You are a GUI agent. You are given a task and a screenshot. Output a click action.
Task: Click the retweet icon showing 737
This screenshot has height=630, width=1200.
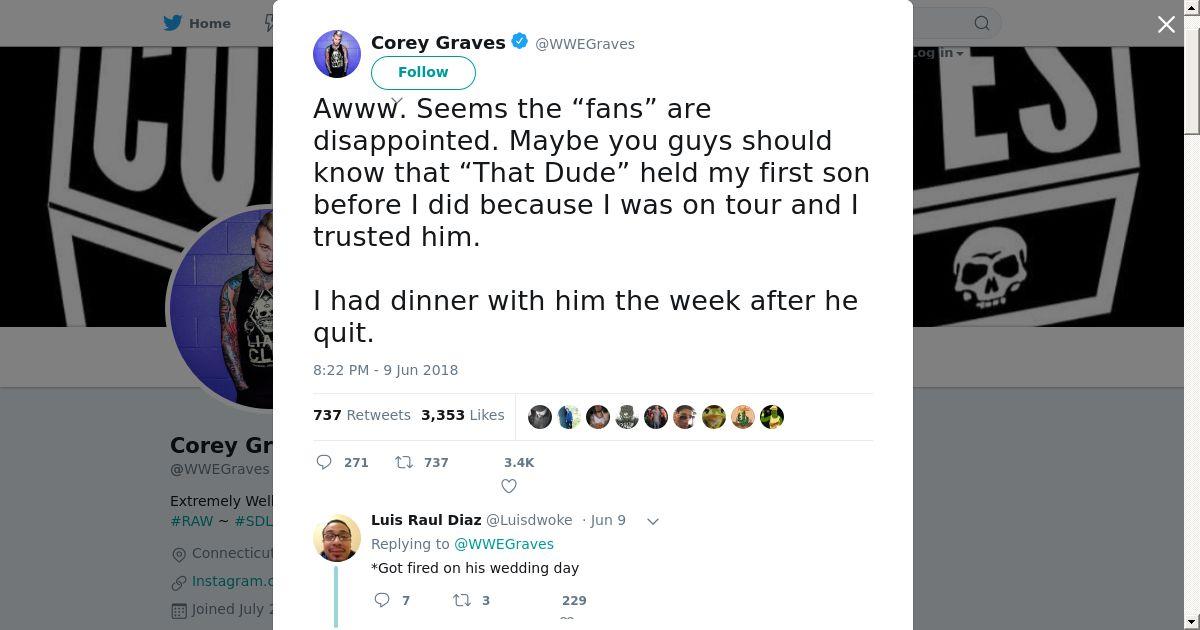pos(404,462)
